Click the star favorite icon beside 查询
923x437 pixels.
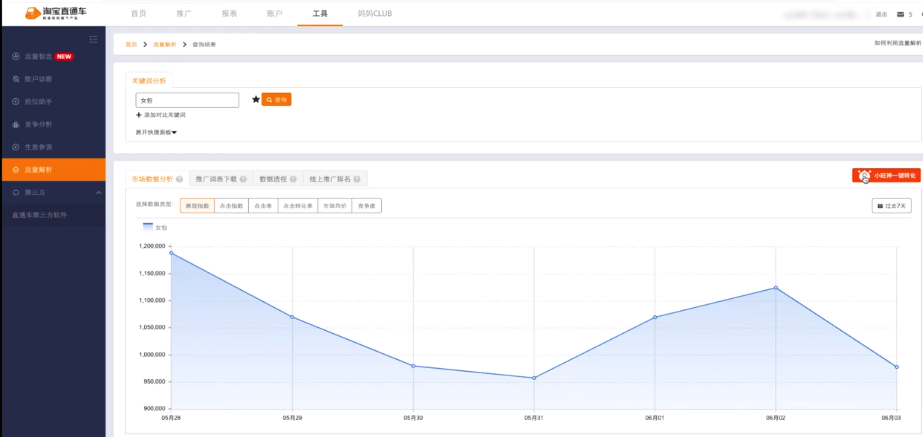click(255, 100)
